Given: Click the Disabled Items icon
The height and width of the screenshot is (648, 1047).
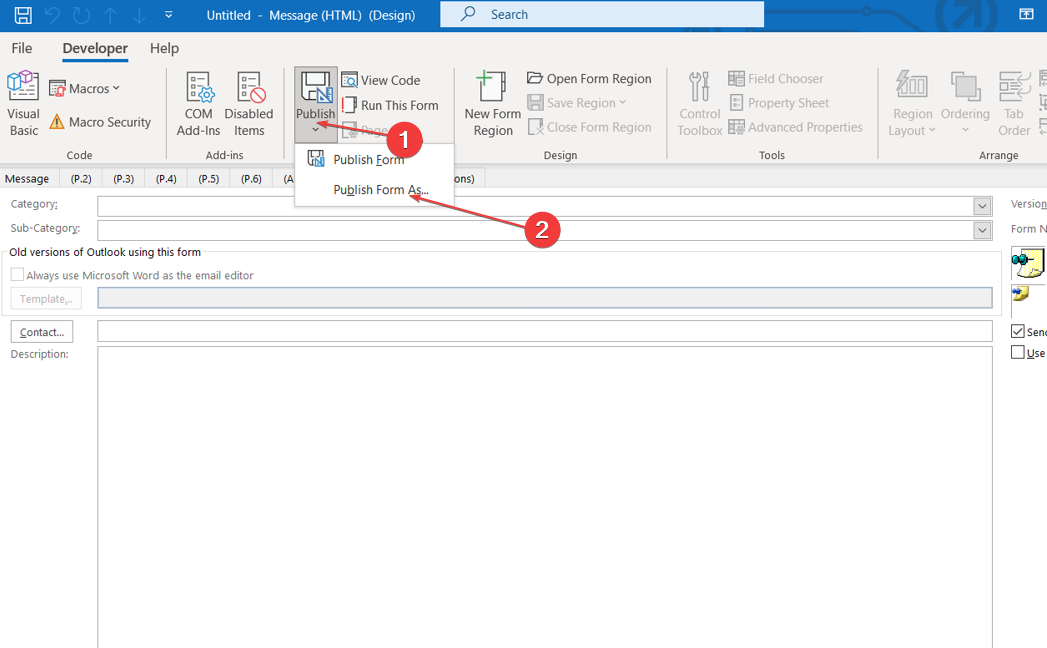Looking at the screenshot, I should point(248,100).
